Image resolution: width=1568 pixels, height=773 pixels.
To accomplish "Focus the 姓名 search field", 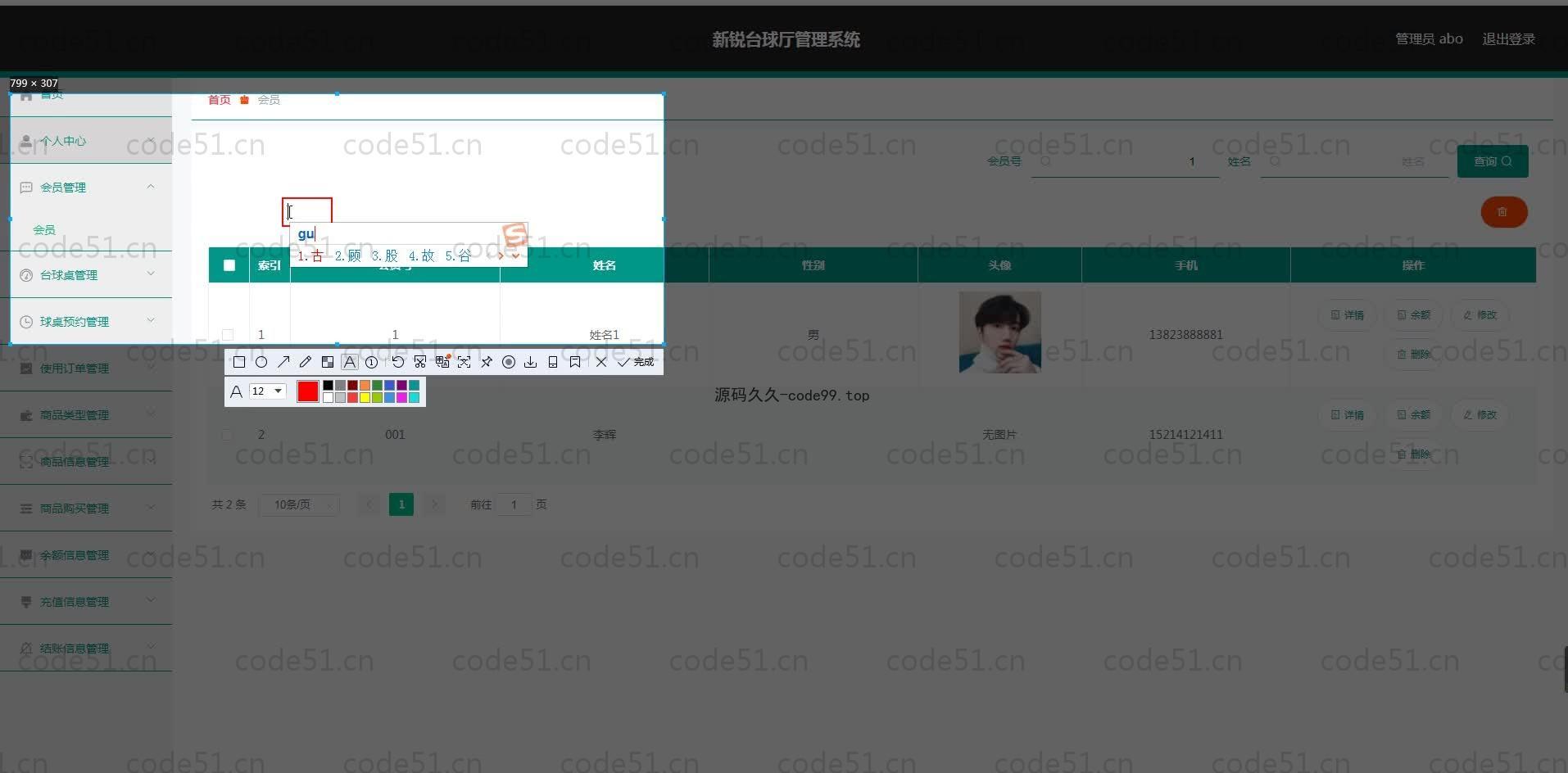I will tap(1354, 161).
